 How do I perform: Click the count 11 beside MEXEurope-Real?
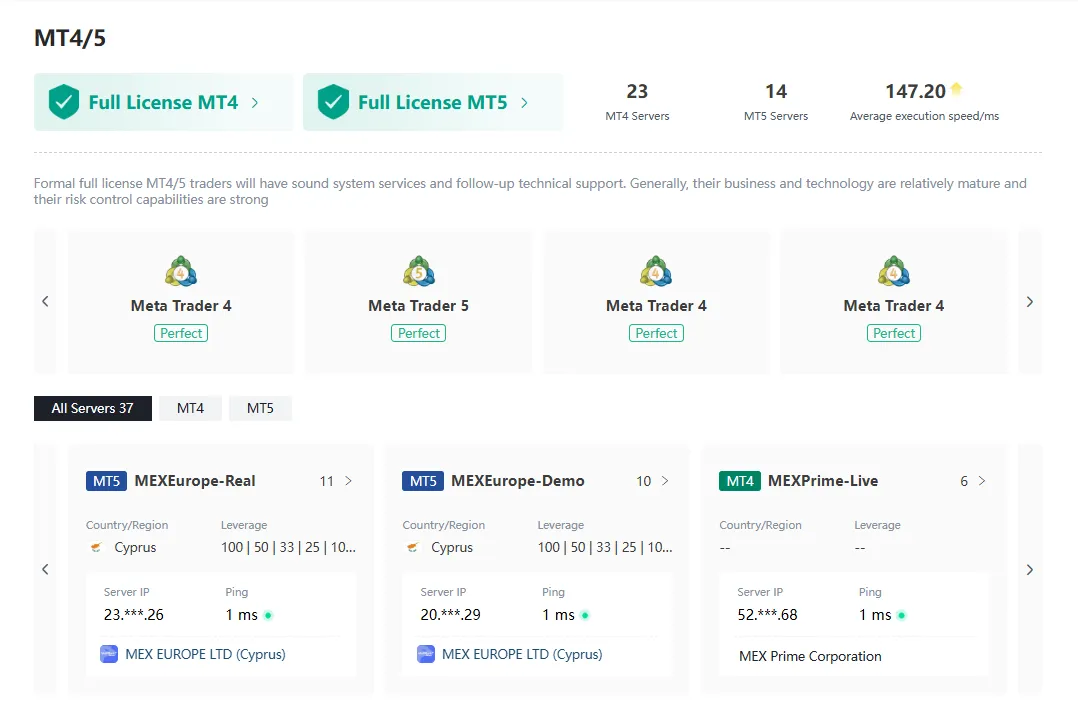[x=327, y=481]
